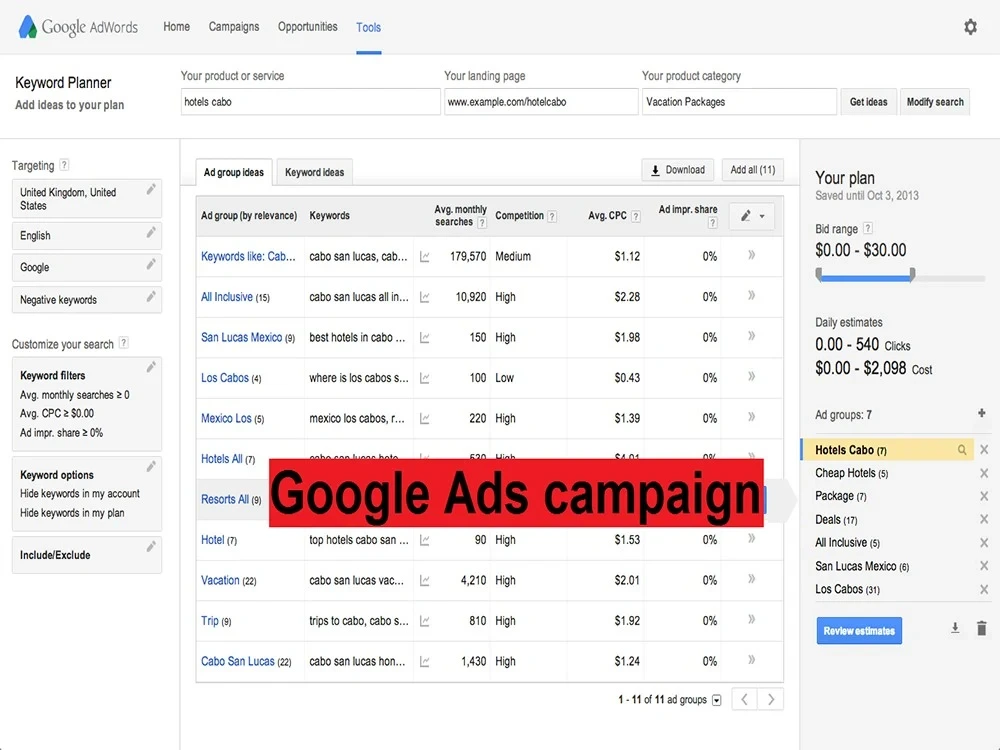Remove Deals group from plan
Viewport: 1000px width, 750px height.
point(984,519)
